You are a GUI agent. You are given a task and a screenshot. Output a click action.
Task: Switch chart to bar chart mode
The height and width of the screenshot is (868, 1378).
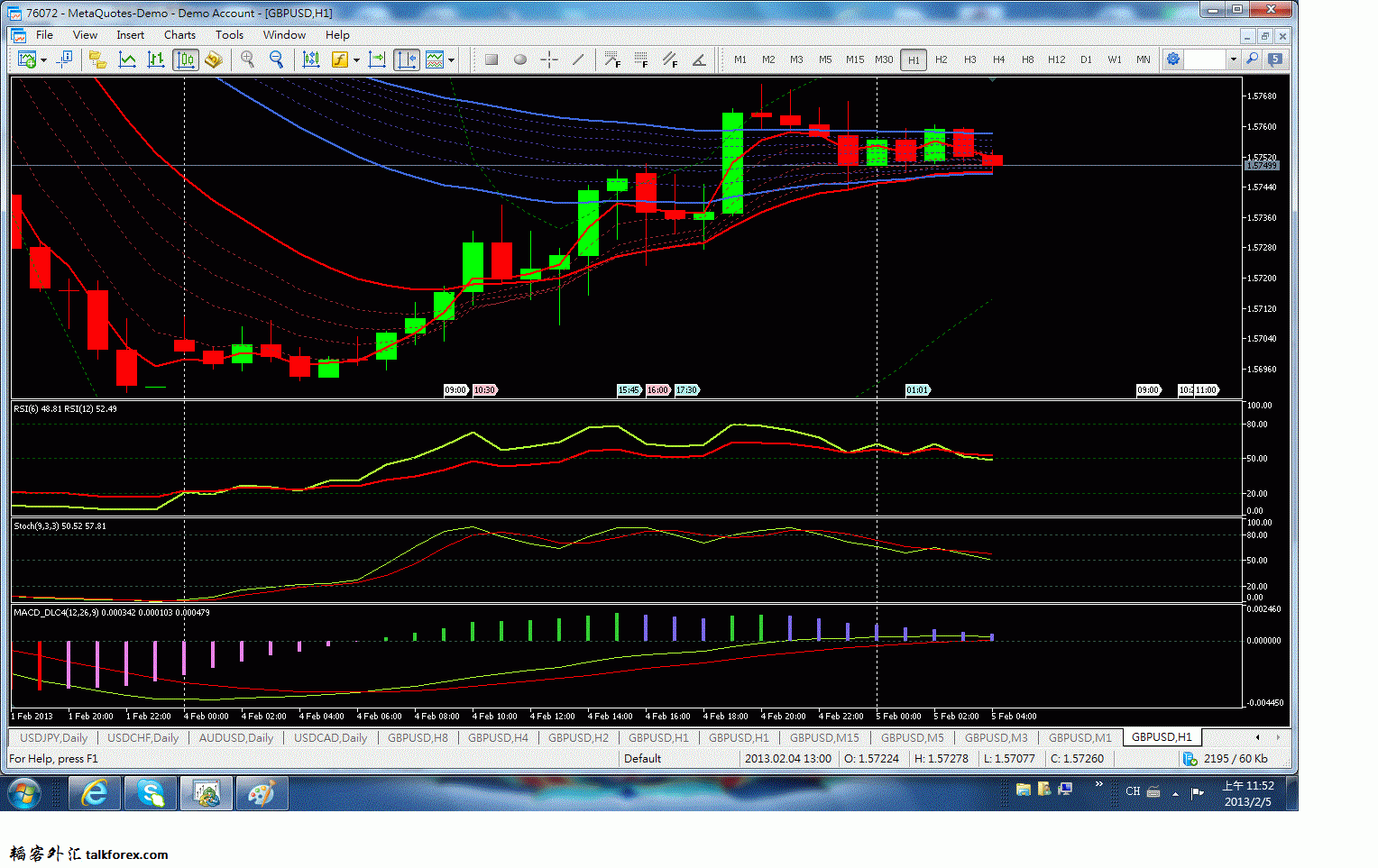tap(156, 59)
